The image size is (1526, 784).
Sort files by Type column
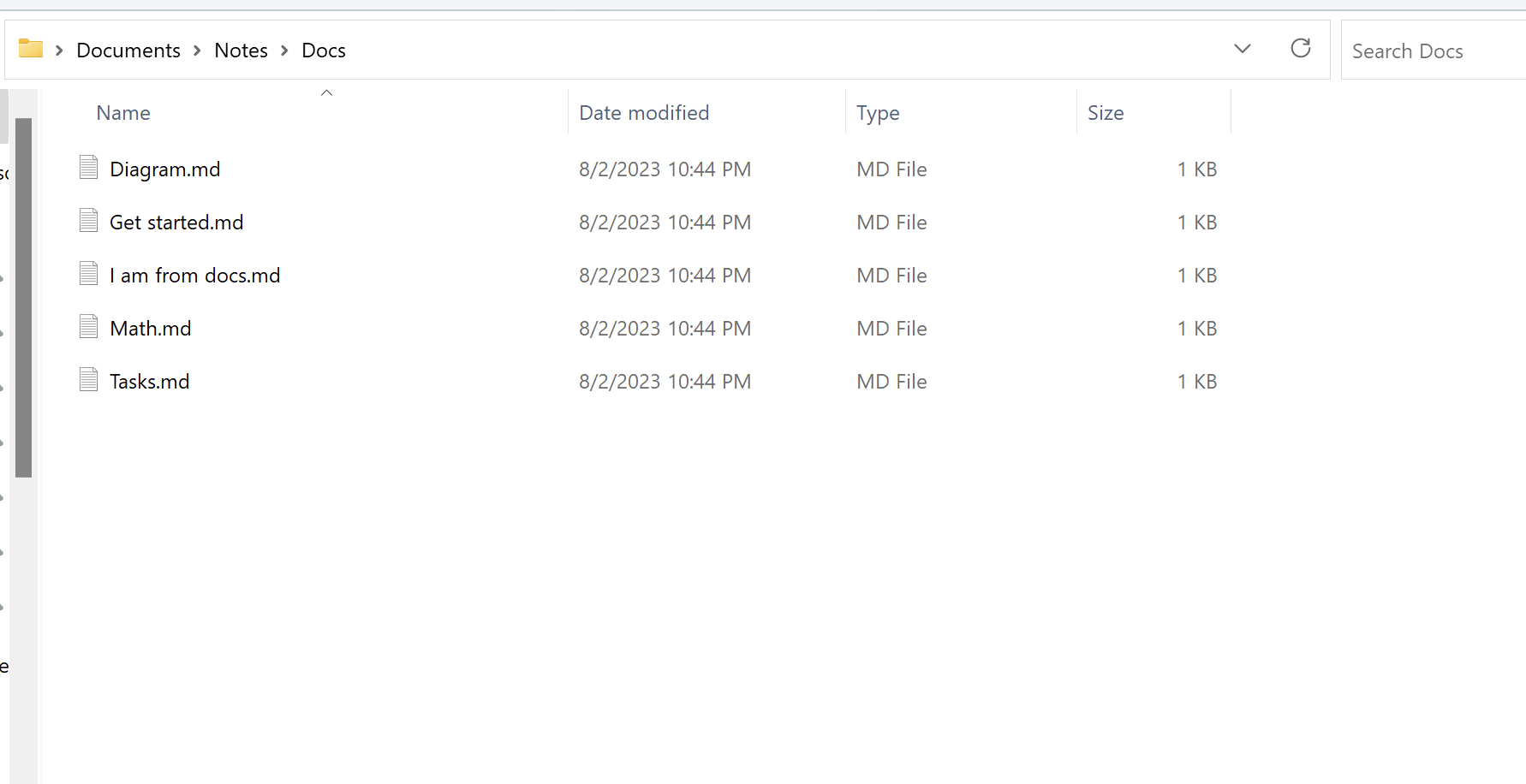[878, 113]
